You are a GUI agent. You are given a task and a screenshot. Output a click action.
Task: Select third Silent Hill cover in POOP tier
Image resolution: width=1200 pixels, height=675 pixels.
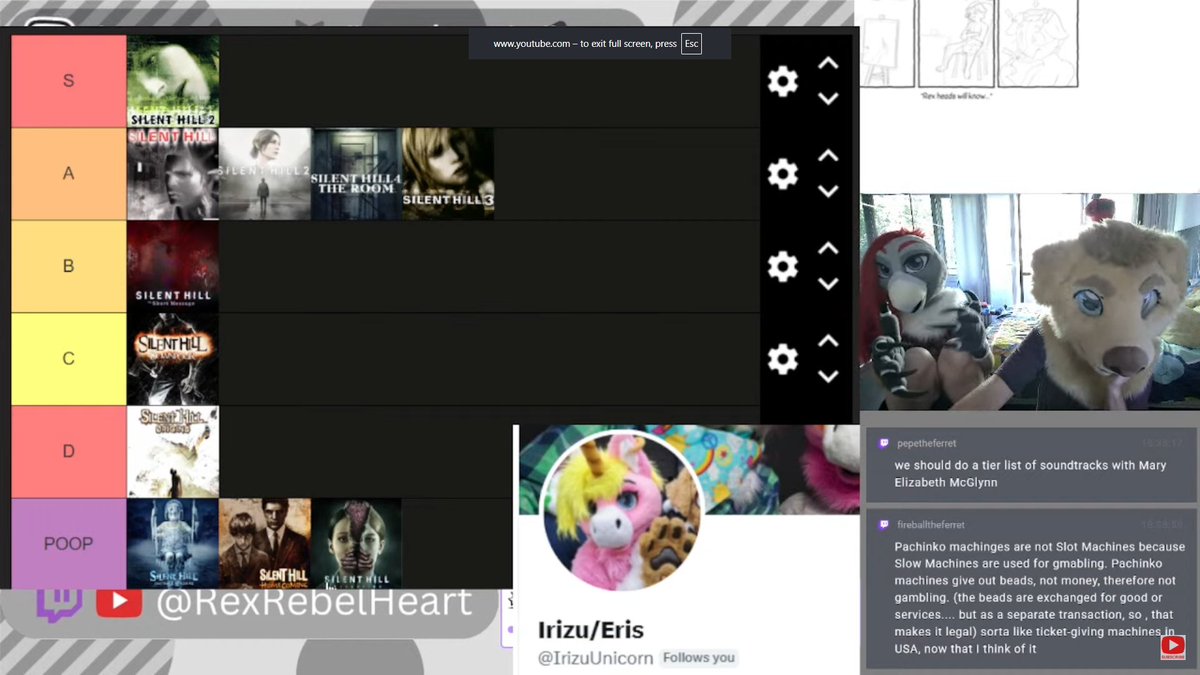356,543
